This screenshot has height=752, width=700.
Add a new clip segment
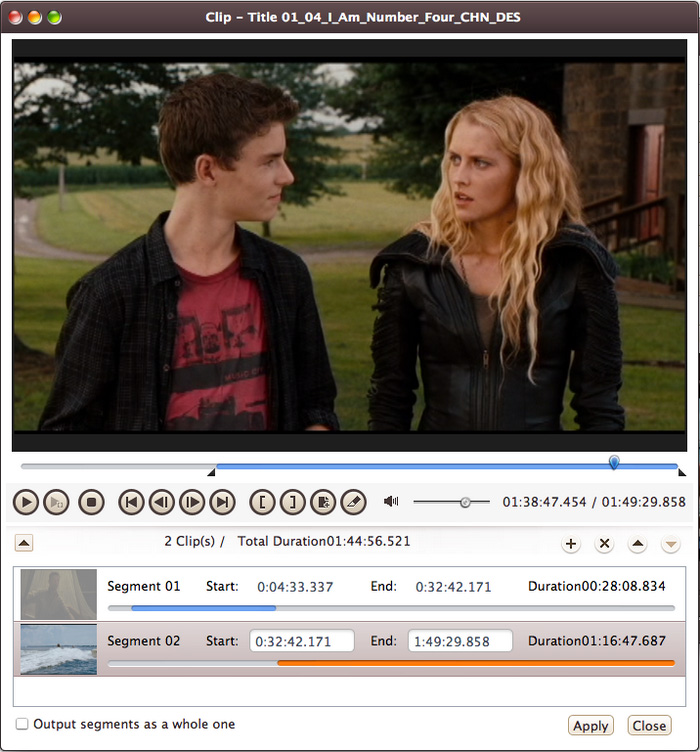[x=571, y=544]
